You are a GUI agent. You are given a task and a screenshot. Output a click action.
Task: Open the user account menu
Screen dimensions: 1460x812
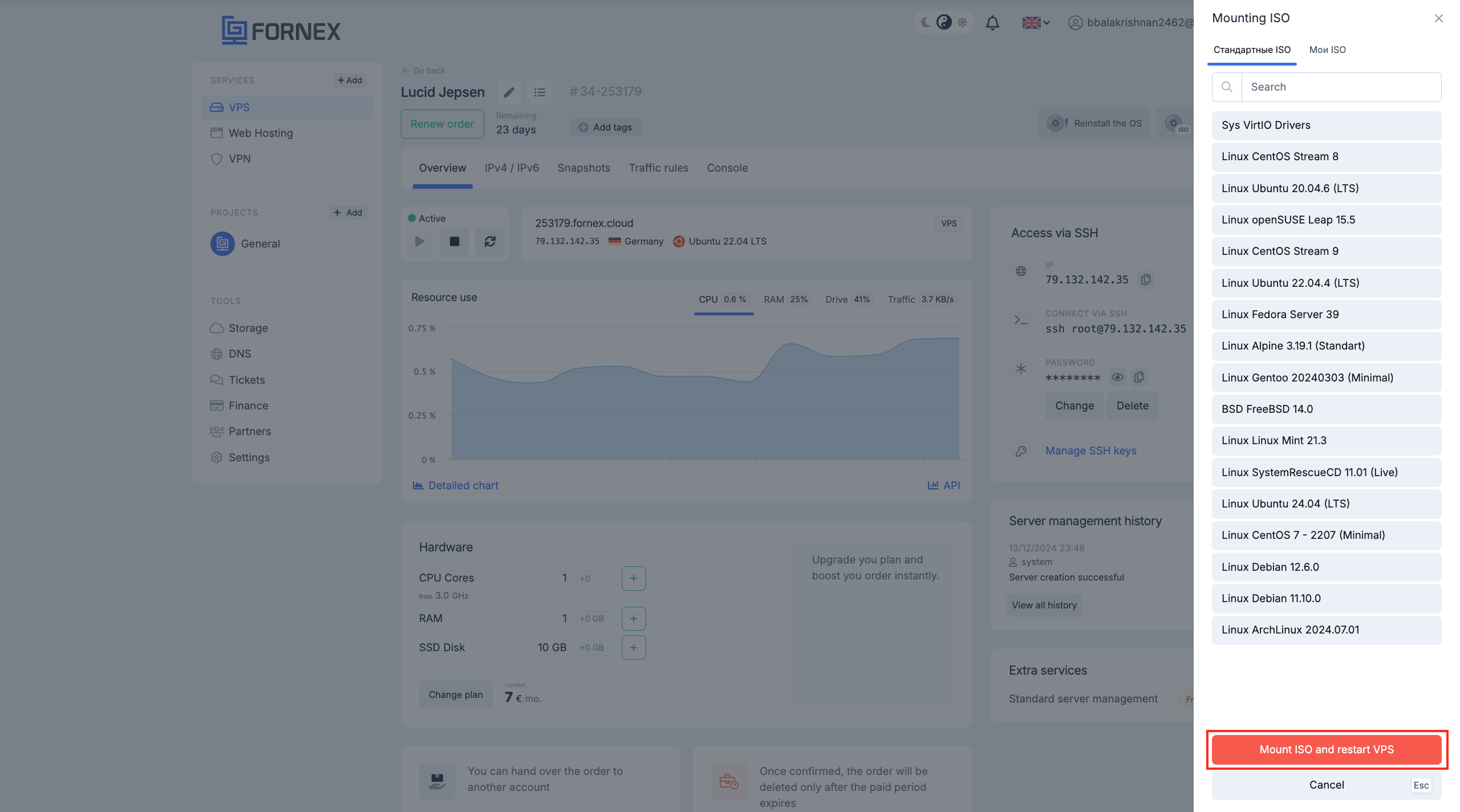coord(1130,23)
